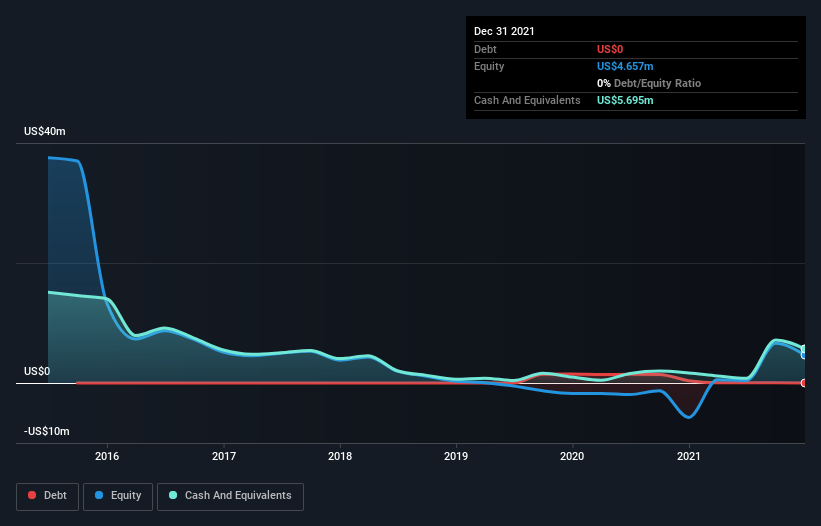Click the red US$0 debt value
The height and width of the screenshot is (526, 821).
(610, 49)
